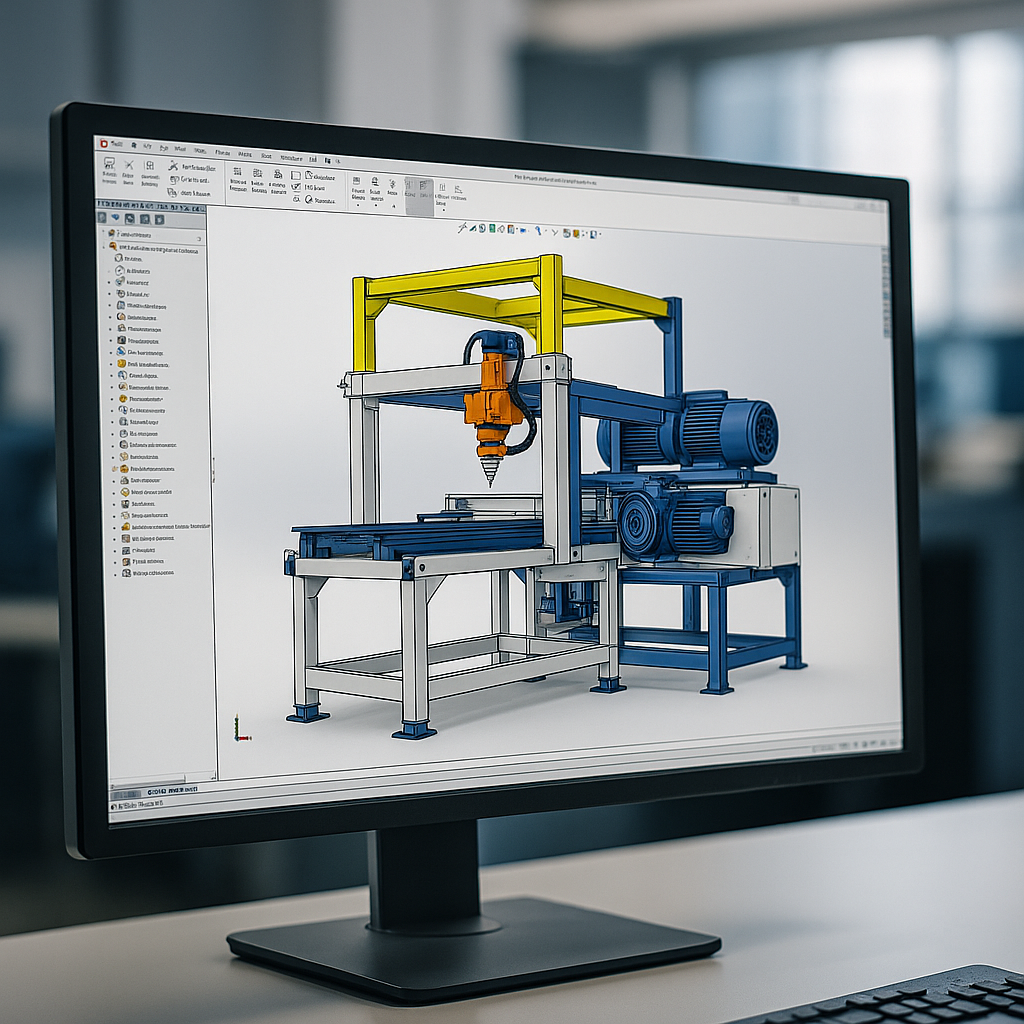Click the first tab icon above the feature tree
The width and height of the screenshot is (1024, 1024).
[x=103, y=216]
